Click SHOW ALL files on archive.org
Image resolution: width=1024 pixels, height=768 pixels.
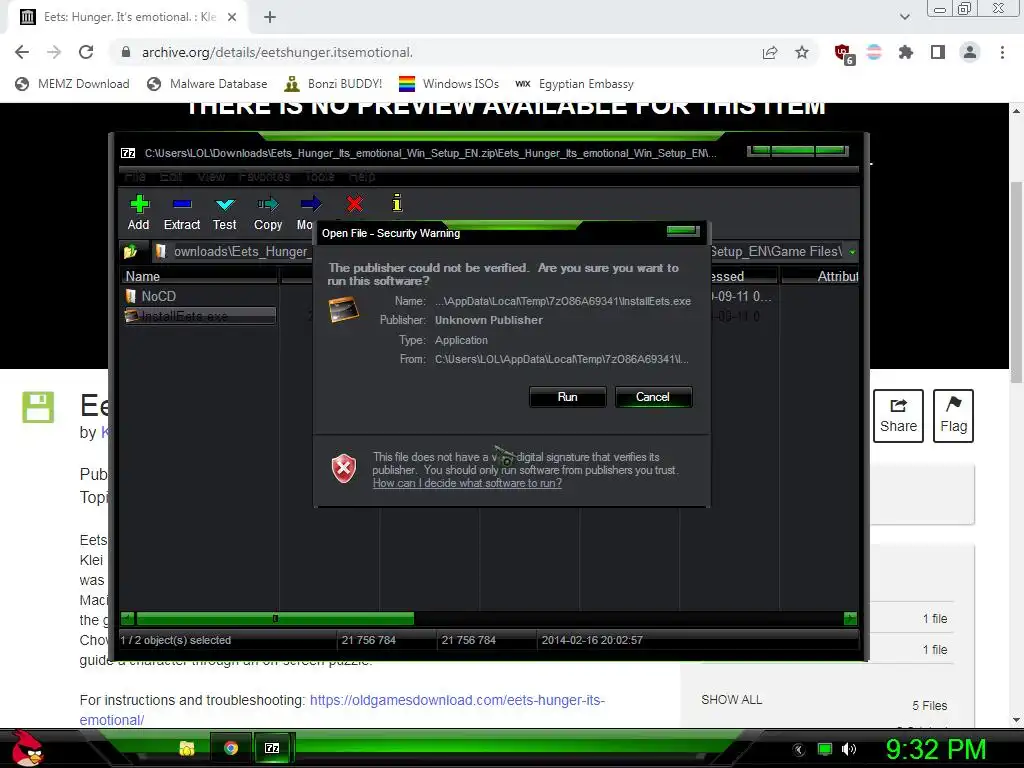[x=731, y=699]
